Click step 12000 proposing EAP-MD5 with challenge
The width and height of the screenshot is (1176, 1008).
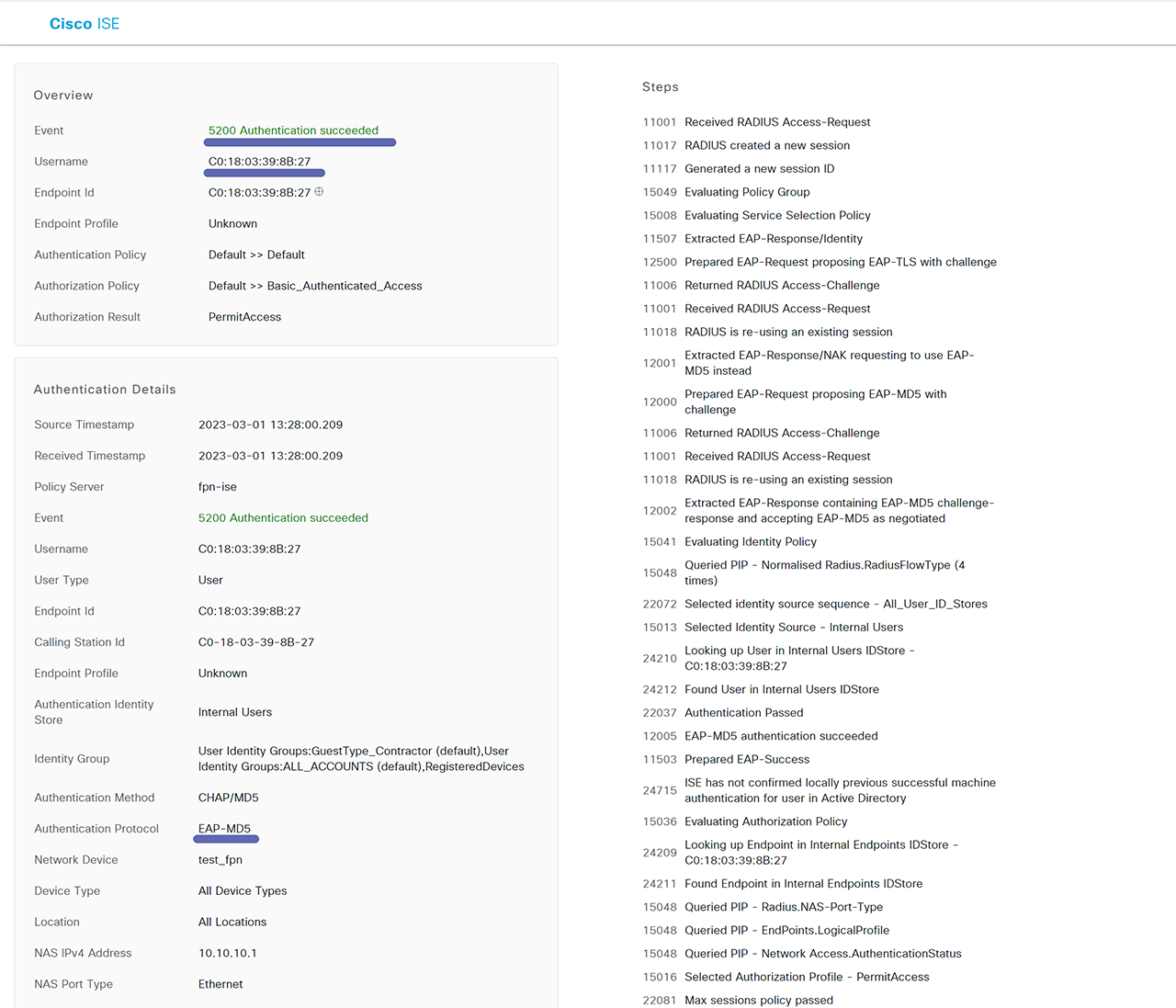(x=795, y=402)
